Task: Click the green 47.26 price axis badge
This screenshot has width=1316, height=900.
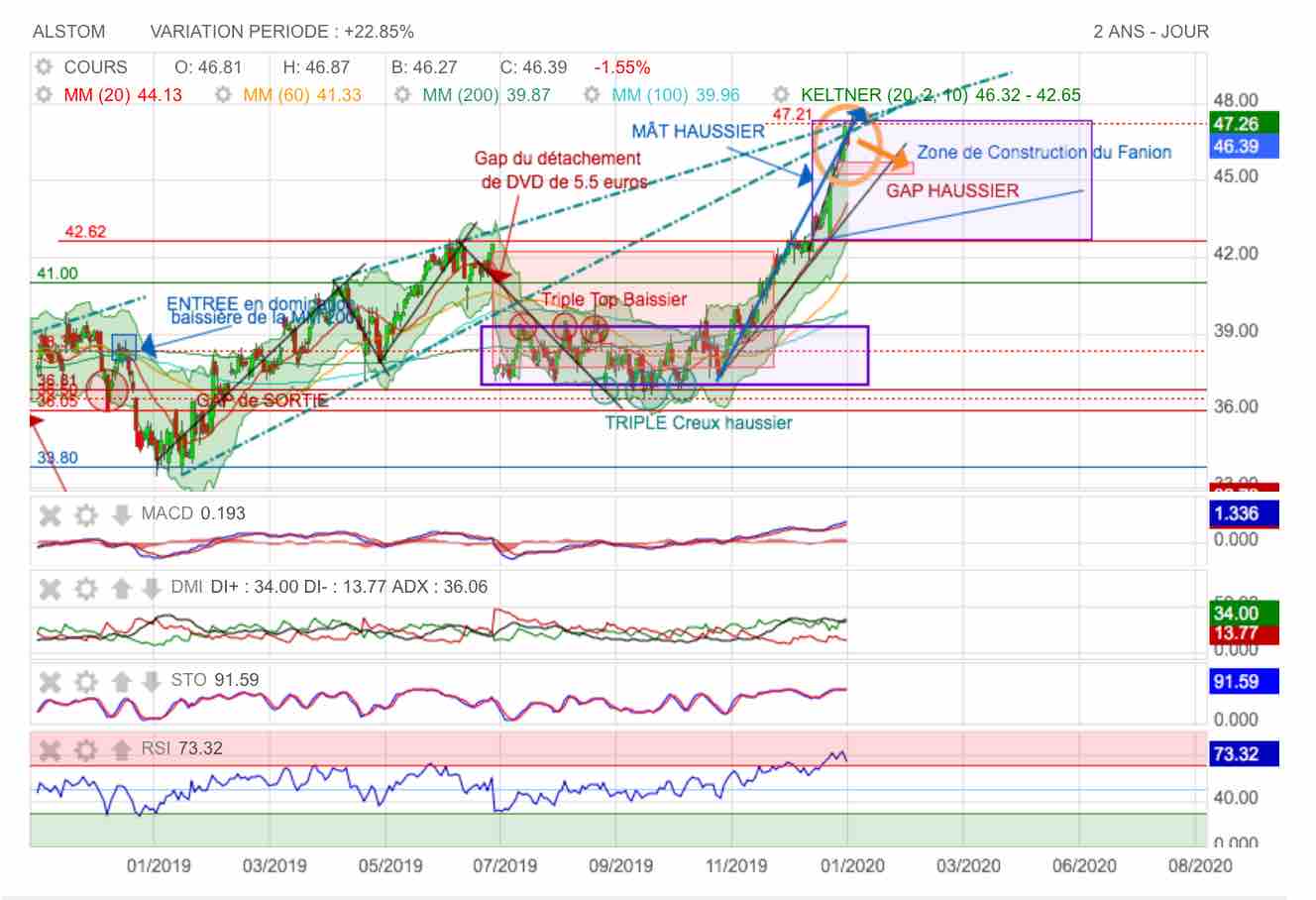Action: click(x=1245, y=124)
